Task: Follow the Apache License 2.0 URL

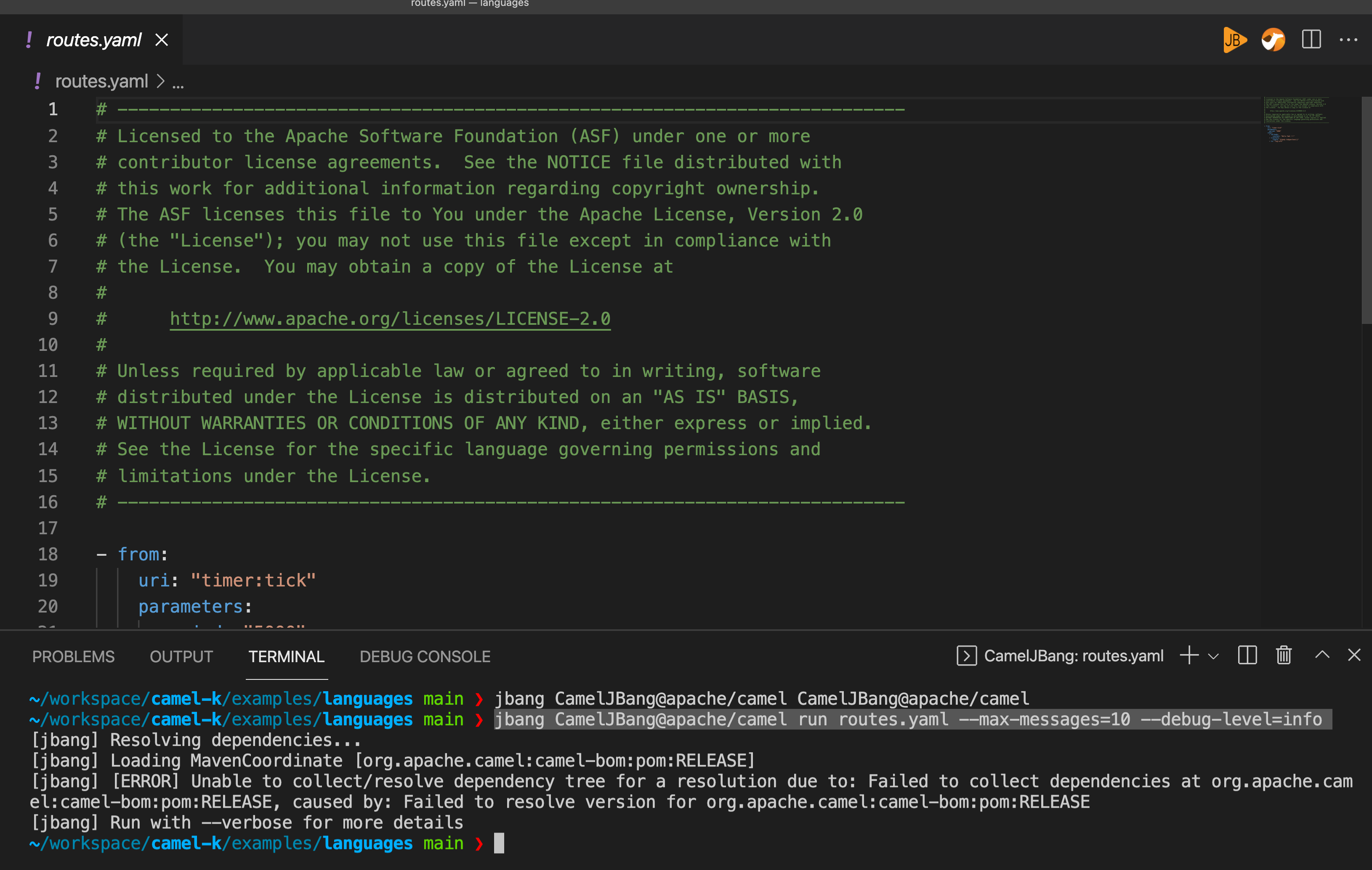Action: point(389,318)
